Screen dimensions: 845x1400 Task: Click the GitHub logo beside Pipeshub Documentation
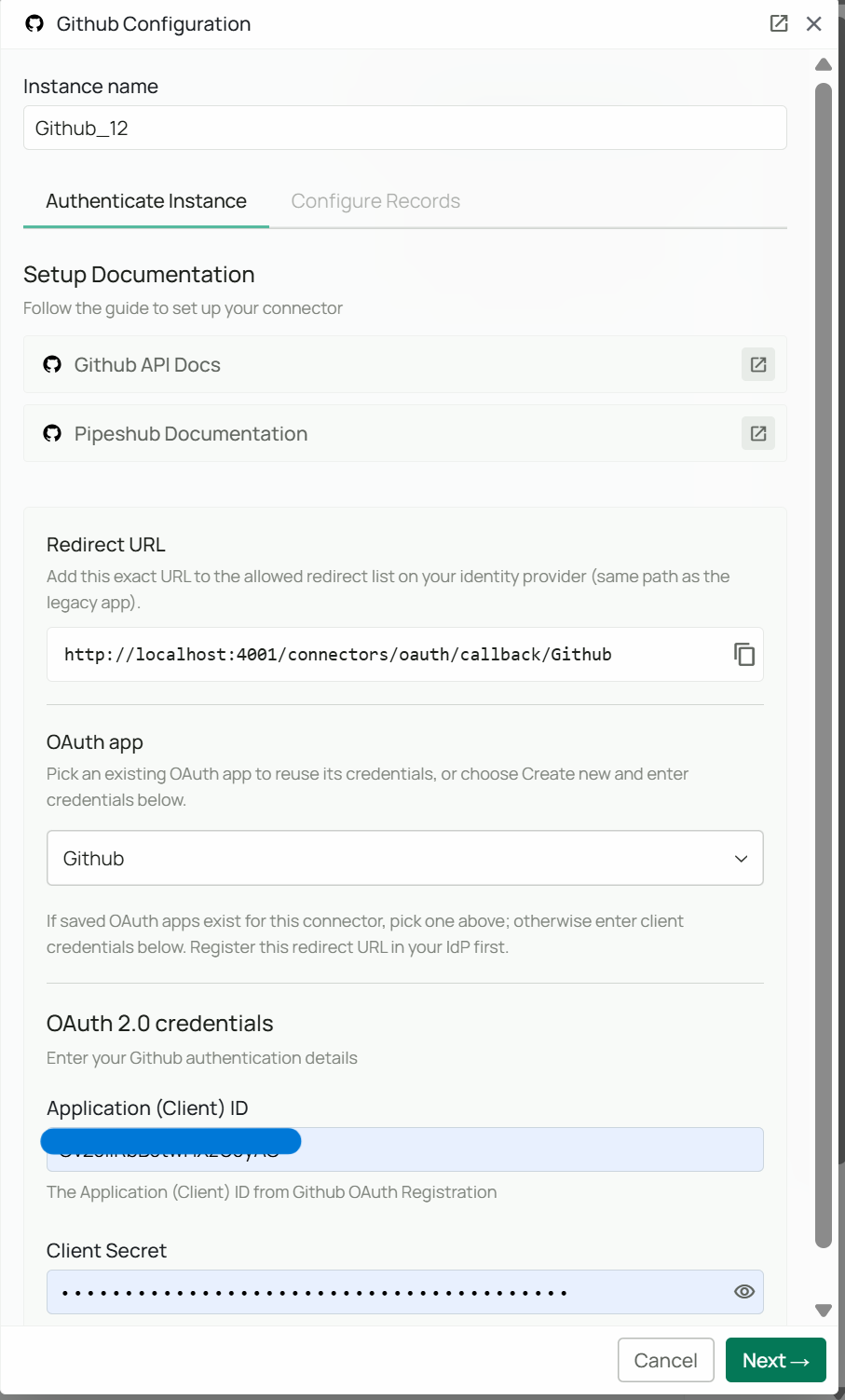pos(52,433)
